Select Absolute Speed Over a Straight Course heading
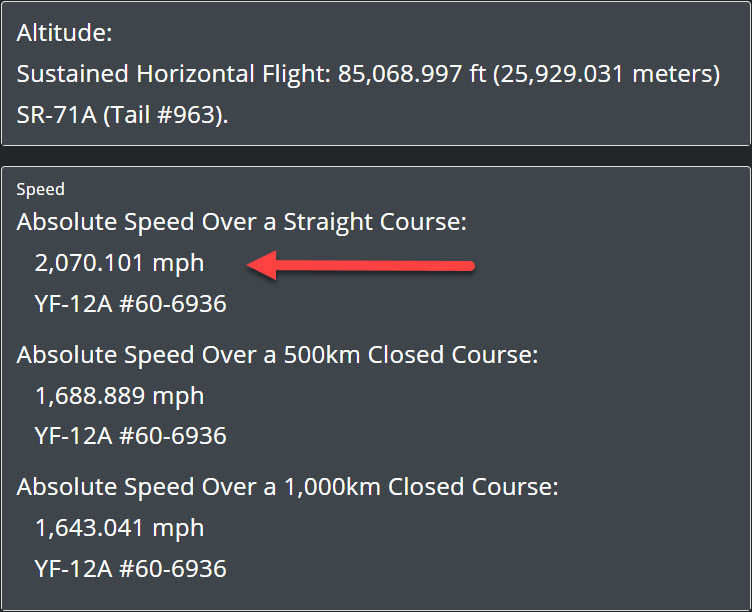 pyautogui.click(x=242, y=222)
